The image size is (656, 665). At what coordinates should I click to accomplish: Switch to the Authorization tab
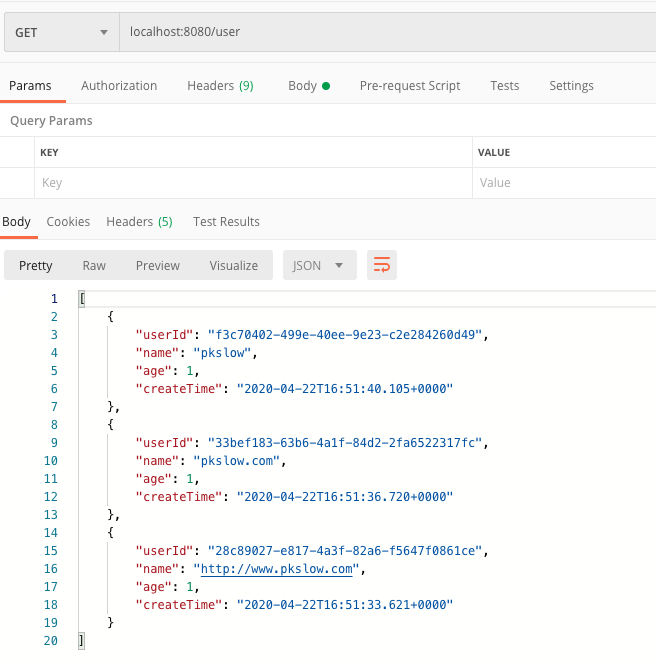point(119,86)
